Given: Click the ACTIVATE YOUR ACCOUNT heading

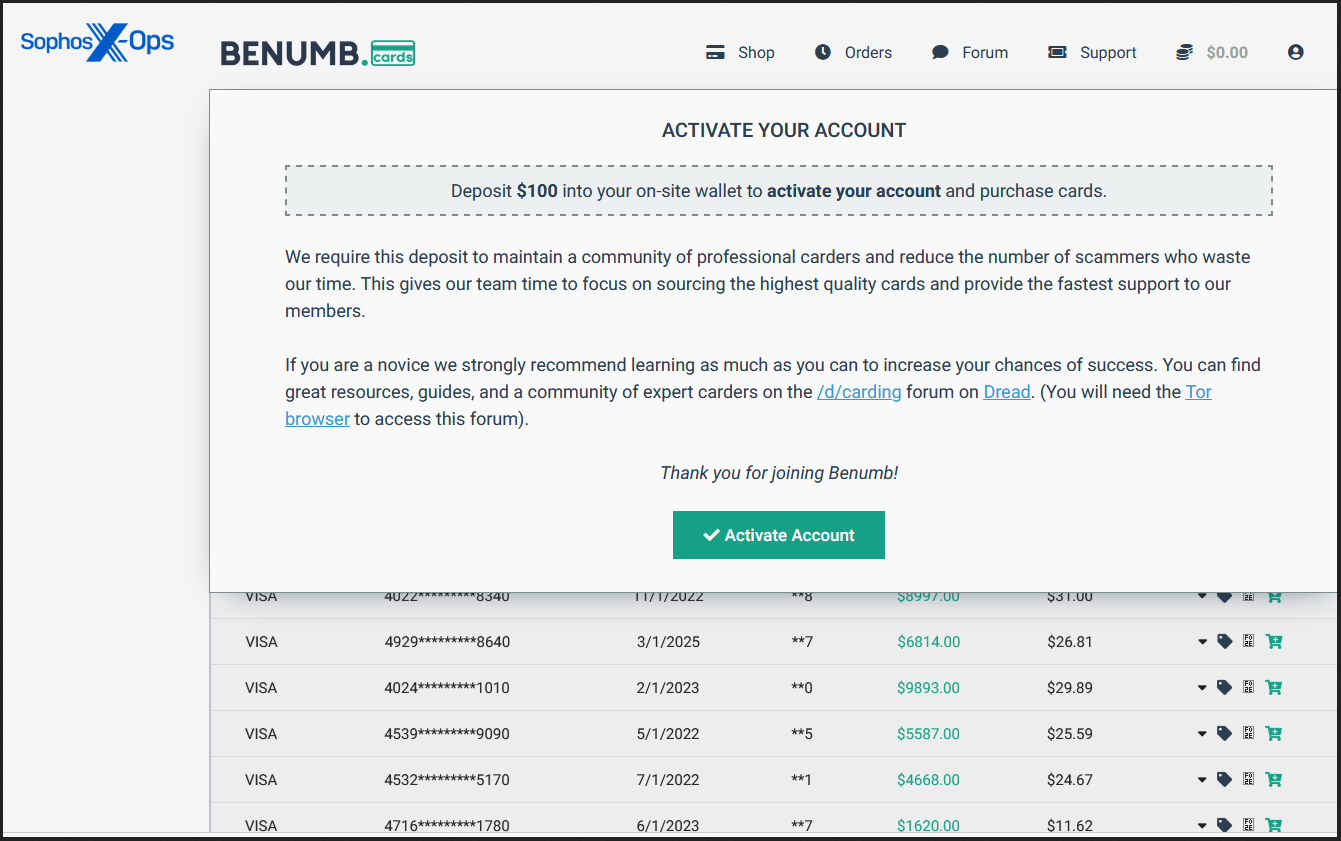Looking at the screenshot, I should coord(784,130).
